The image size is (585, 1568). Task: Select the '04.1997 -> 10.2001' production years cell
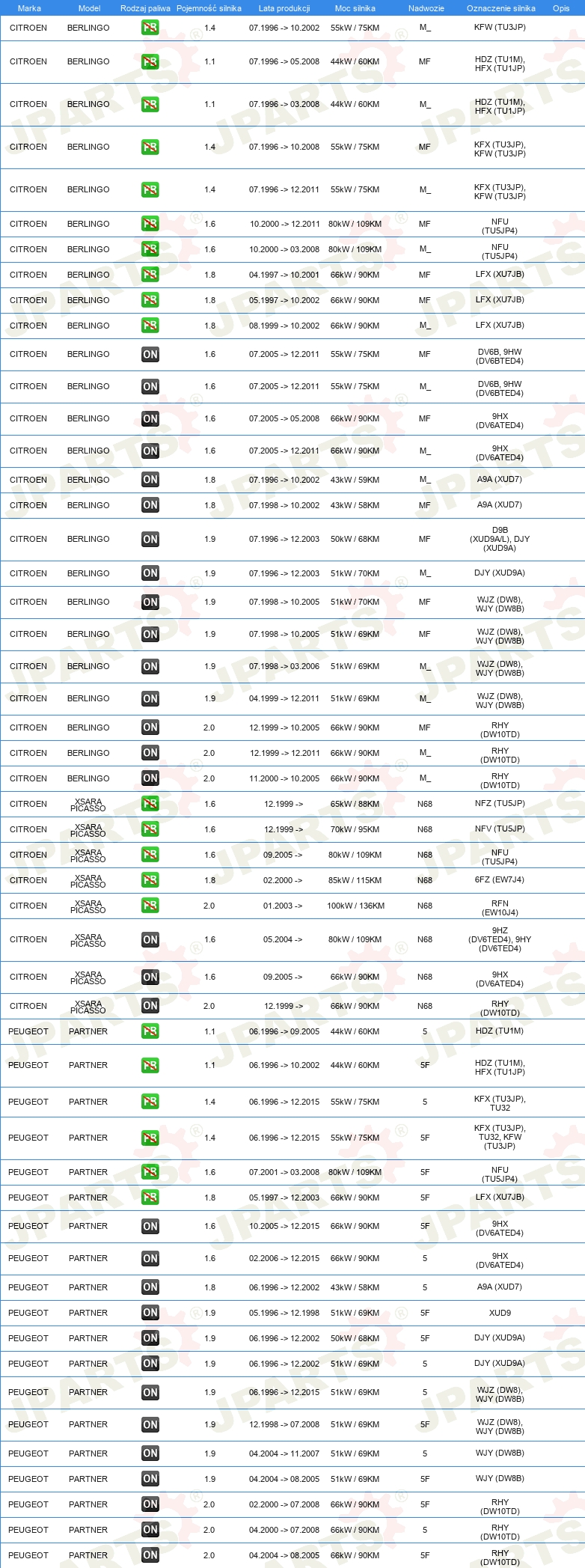(284, 275)
